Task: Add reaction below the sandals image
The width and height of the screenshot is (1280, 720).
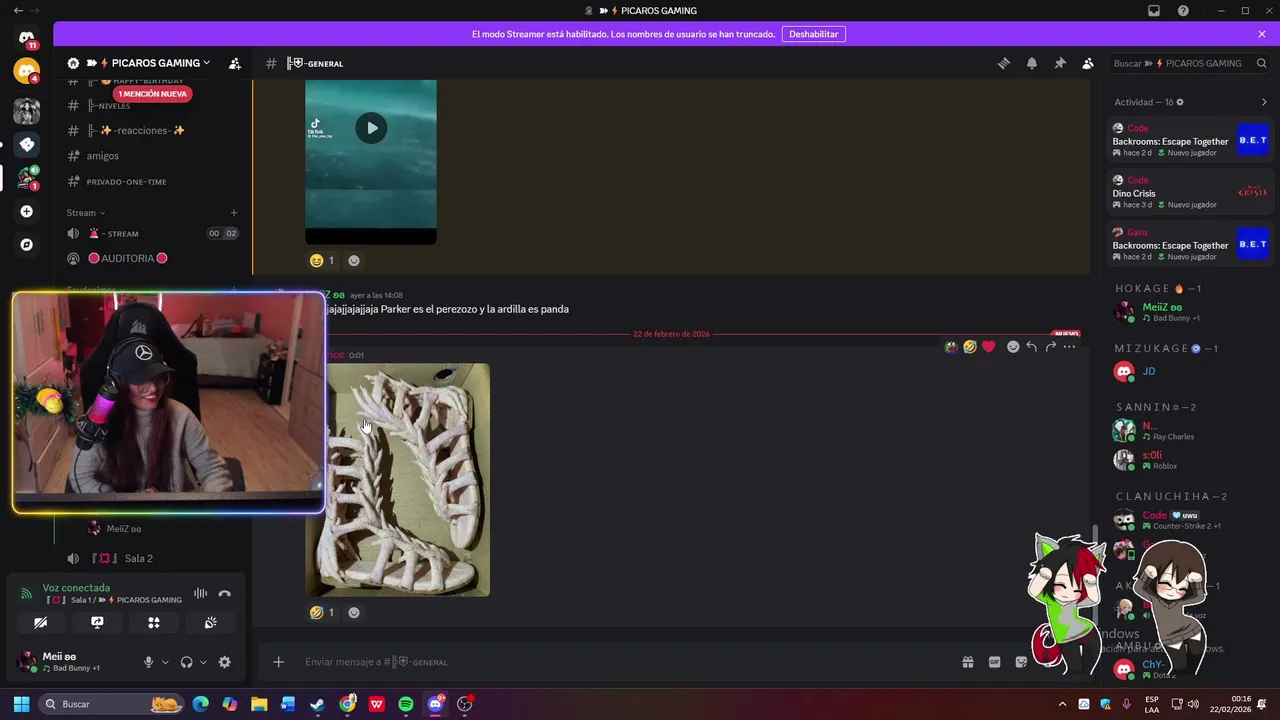Action: click(354, 612)
